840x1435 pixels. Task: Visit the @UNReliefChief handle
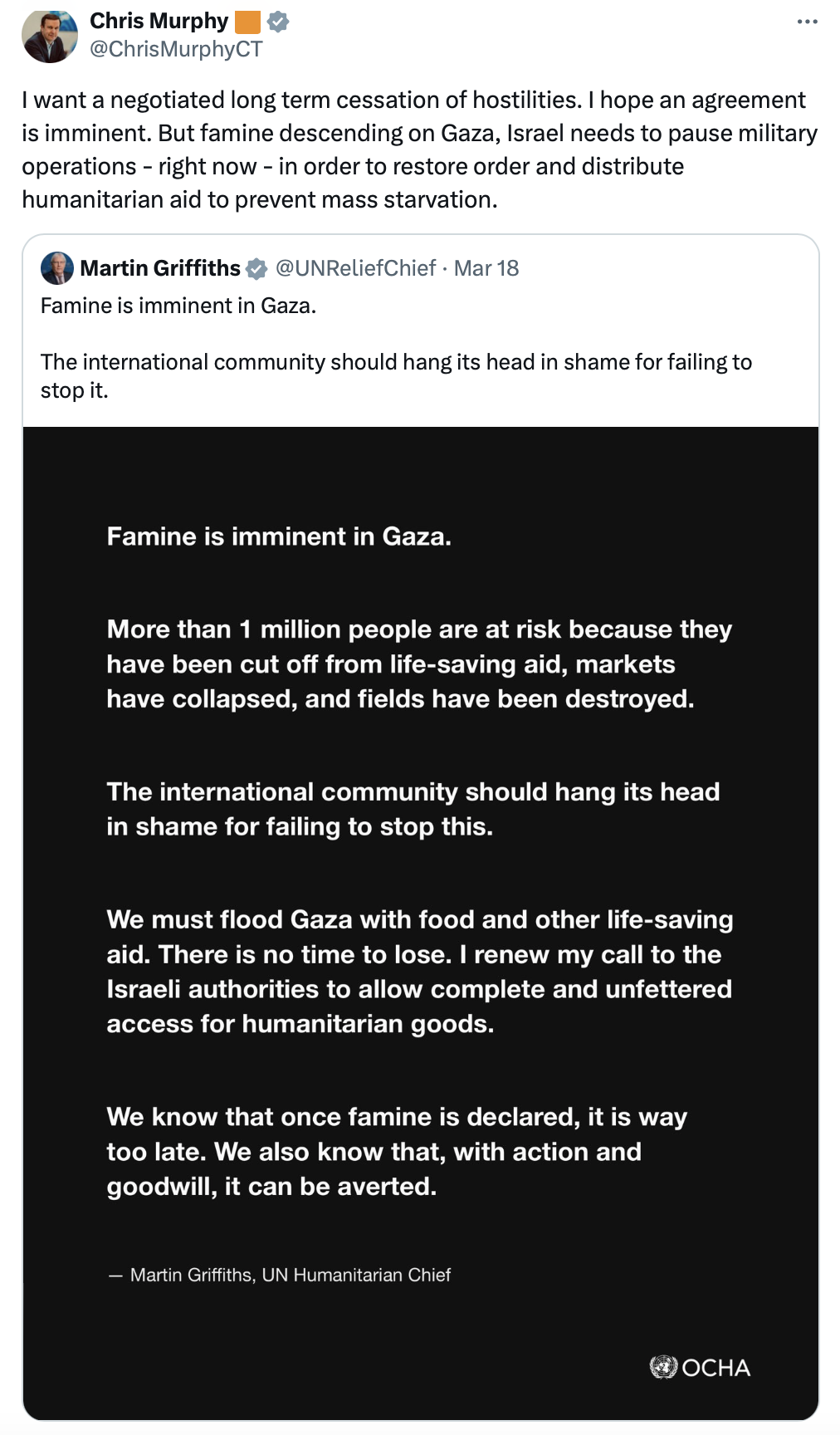[355, 268]
